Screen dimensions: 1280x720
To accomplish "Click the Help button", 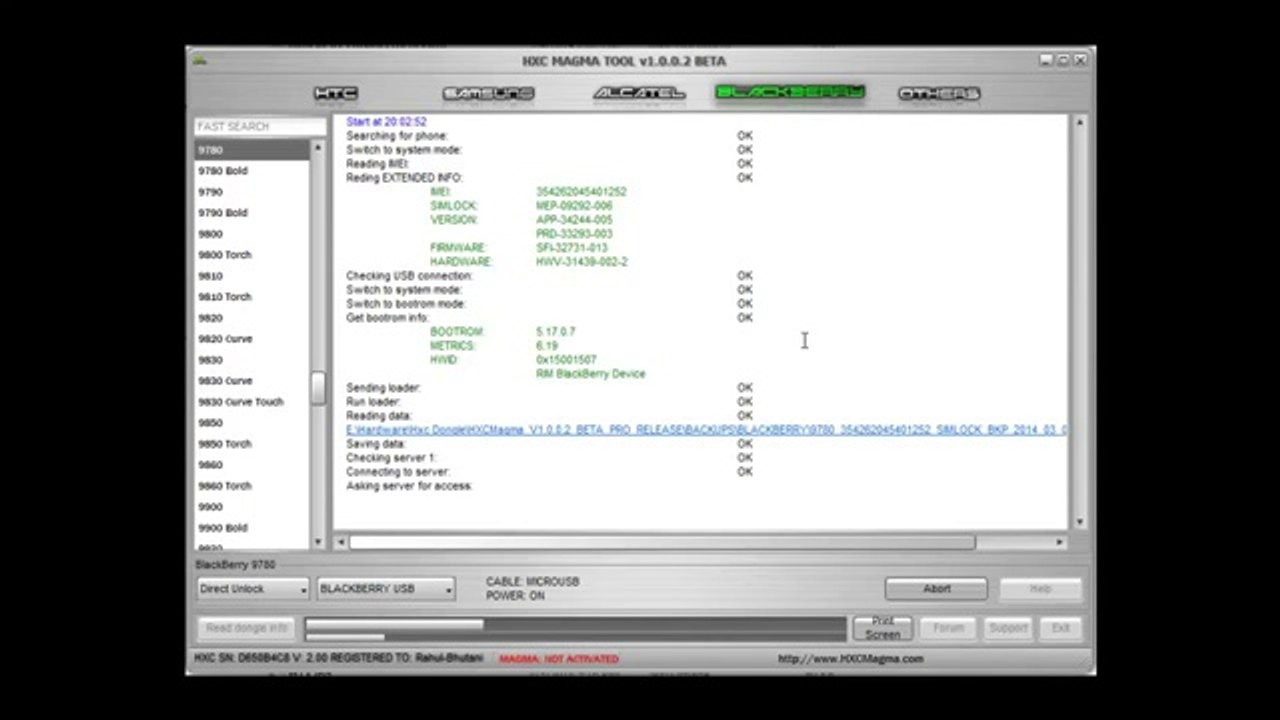I will coord(1040,589).
